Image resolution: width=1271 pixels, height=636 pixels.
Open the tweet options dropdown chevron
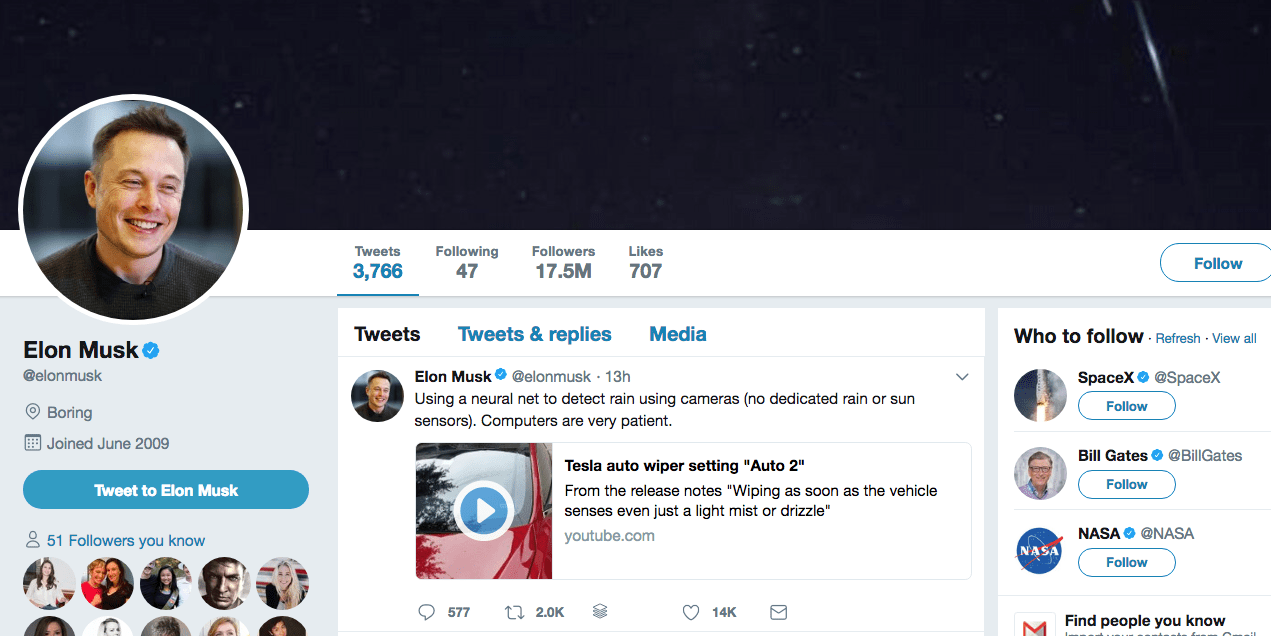(962, 377)
